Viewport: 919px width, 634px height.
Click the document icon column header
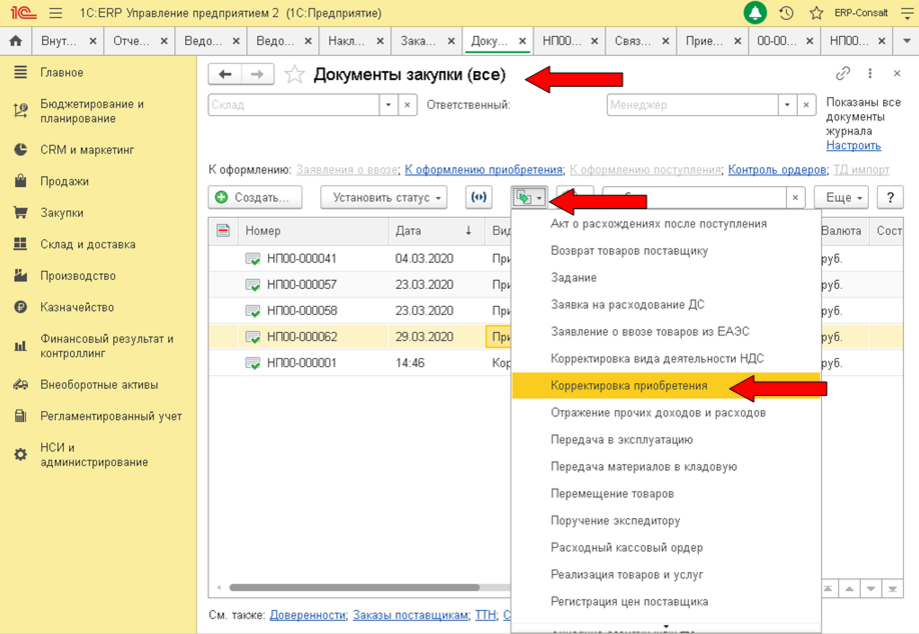click(223, 230)
